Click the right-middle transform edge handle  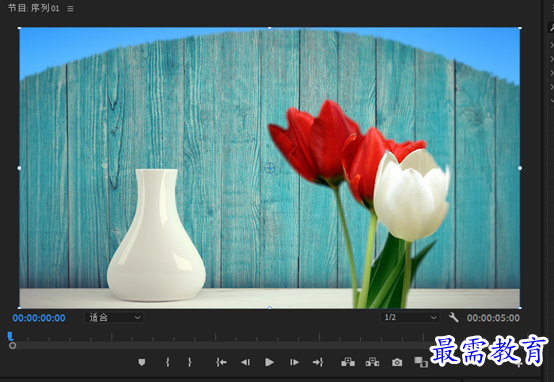520,168
